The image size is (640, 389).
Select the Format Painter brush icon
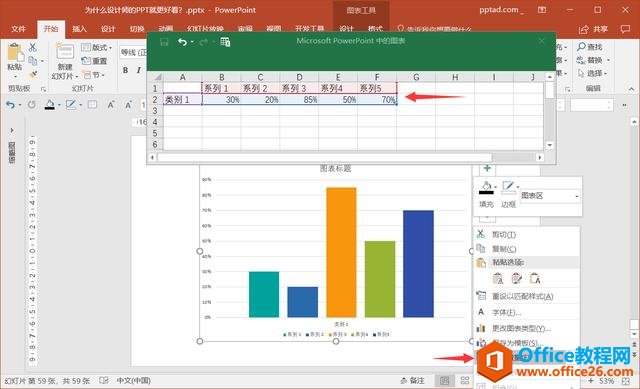click(x=33, y=74)
